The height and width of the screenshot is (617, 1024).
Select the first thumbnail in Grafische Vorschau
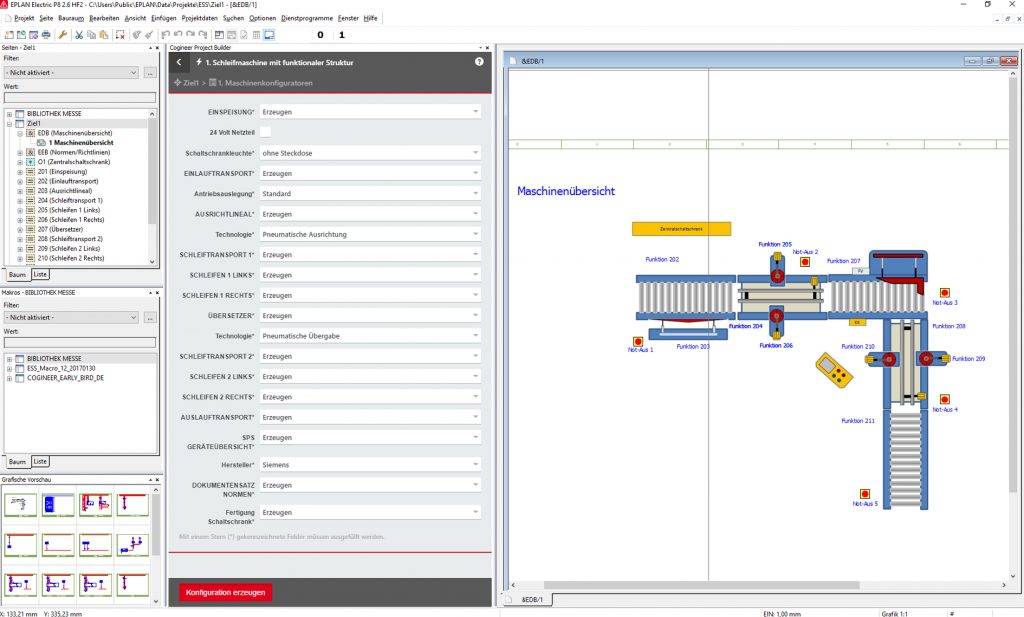pyautogui.click(x=21, y=505)
